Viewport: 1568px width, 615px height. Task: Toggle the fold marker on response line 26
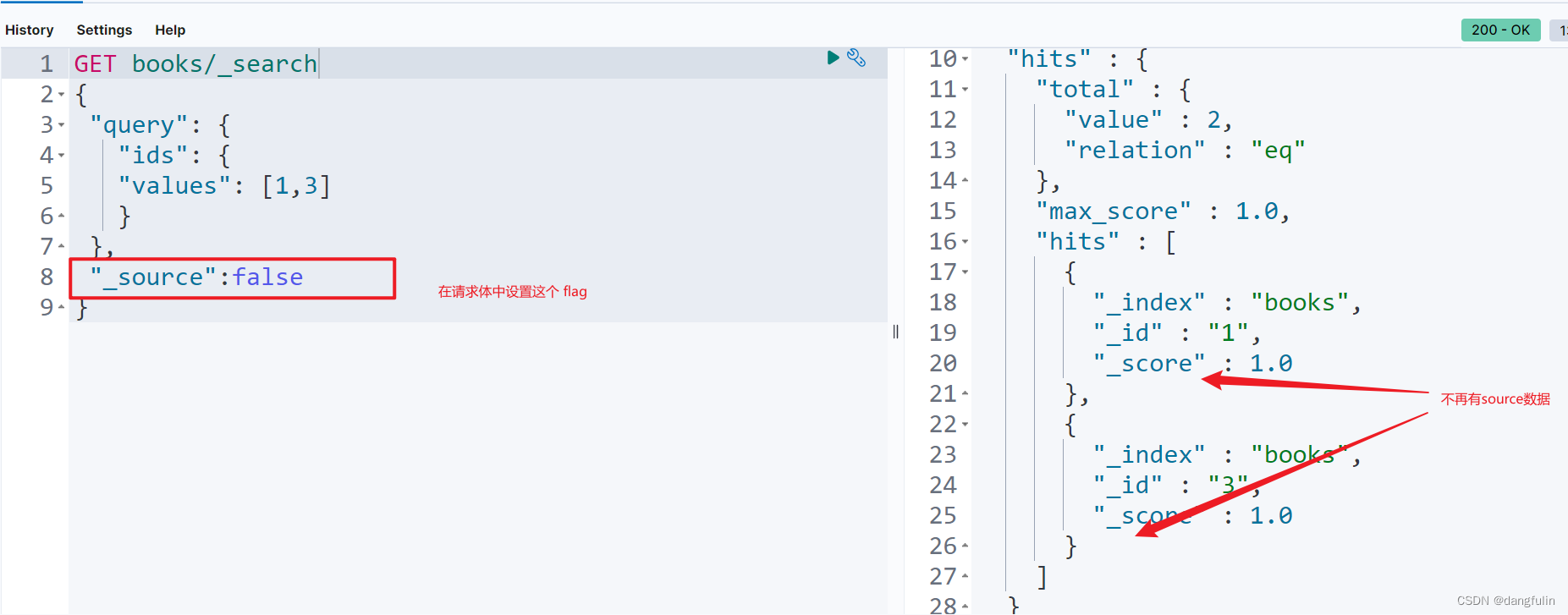(965, 546)
